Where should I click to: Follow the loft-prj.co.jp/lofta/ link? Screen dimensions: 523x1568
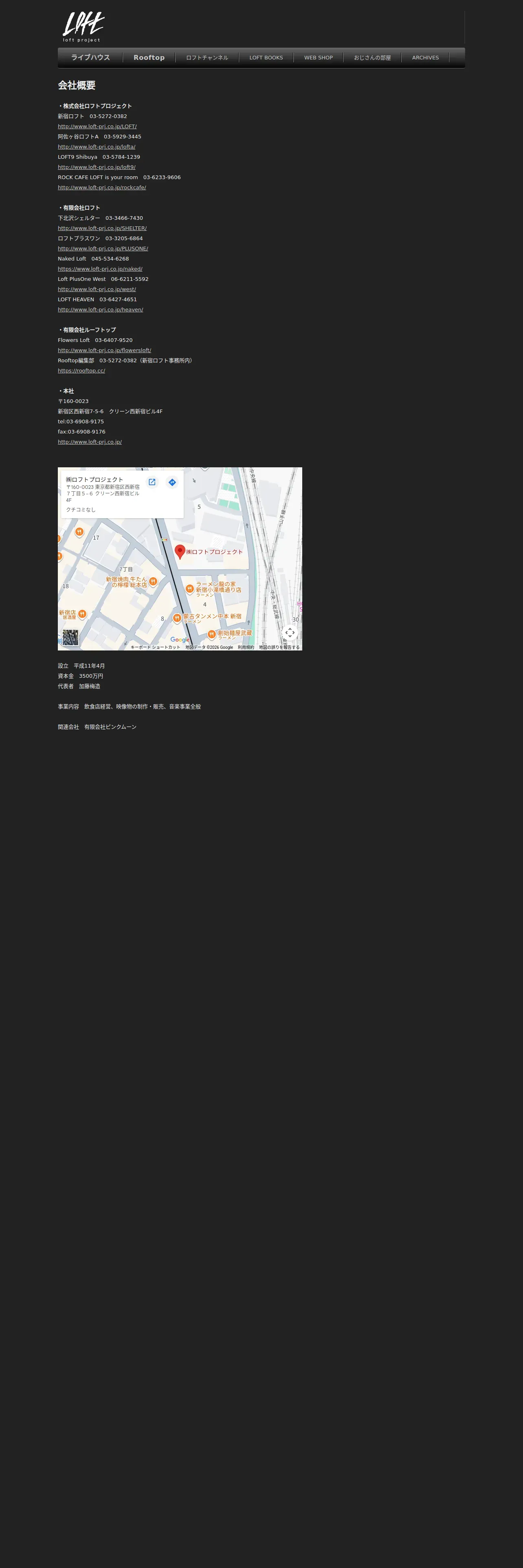97,147
